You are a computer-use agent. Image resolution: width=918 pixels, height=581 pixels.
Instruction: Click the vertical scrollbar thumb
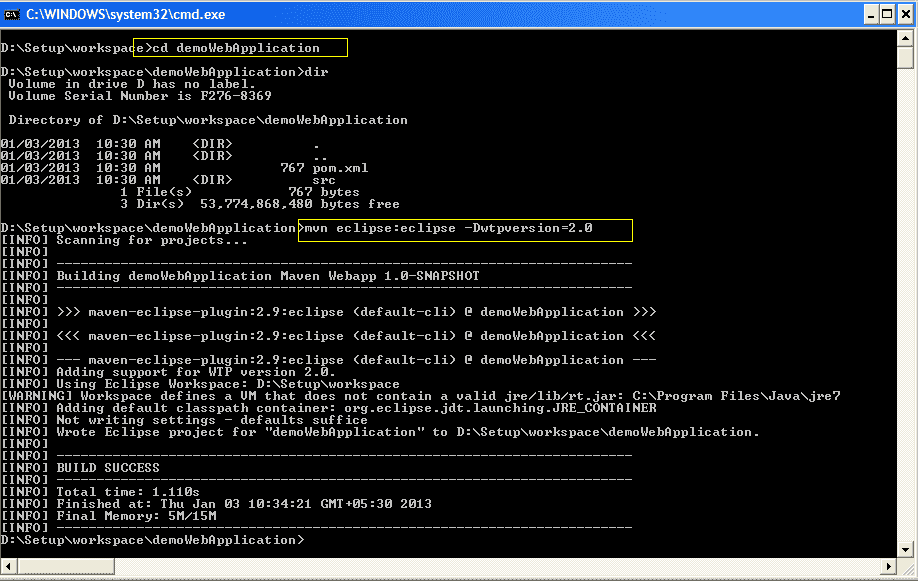905,57
